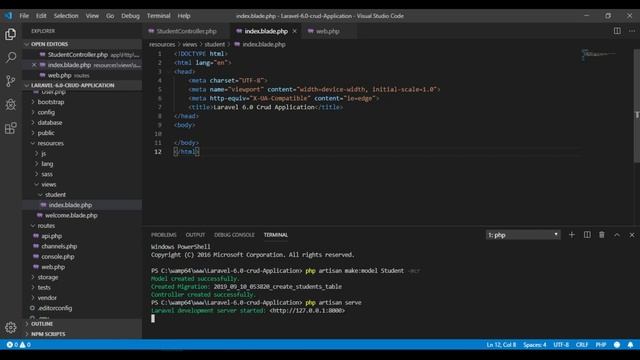Open the Selection menu
This screenshot has width=640, height=360.
click(x=66, y=16)
